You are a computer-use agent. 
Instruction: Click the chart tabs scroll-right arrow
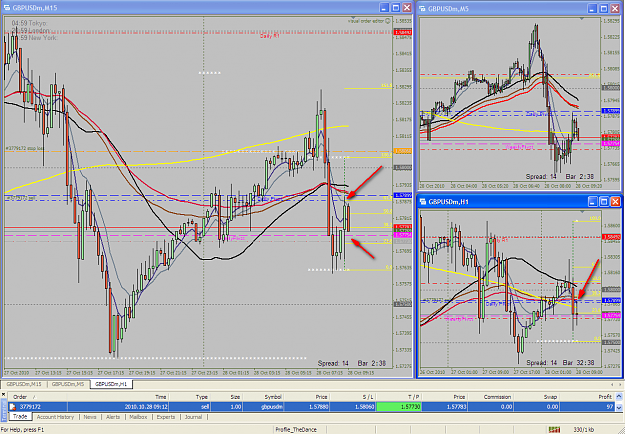tap(620, 385)
